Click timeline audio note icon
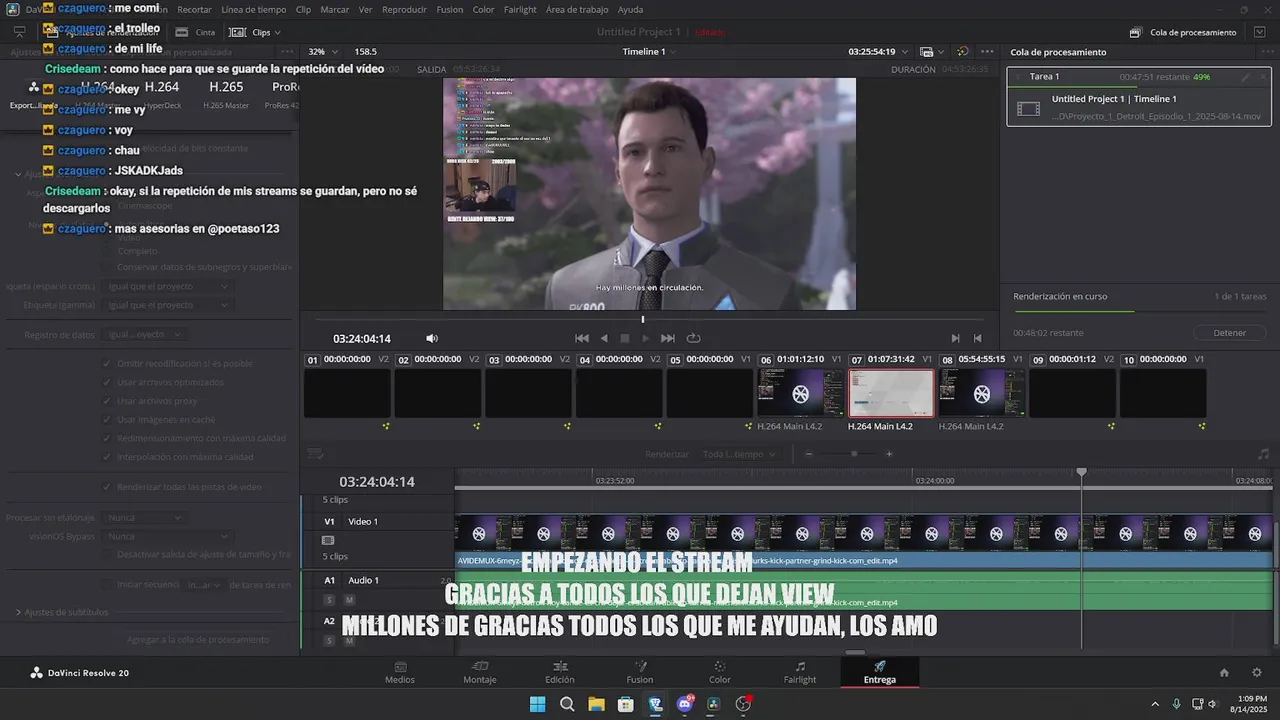1280x720 pixels. pos(1263,454)
